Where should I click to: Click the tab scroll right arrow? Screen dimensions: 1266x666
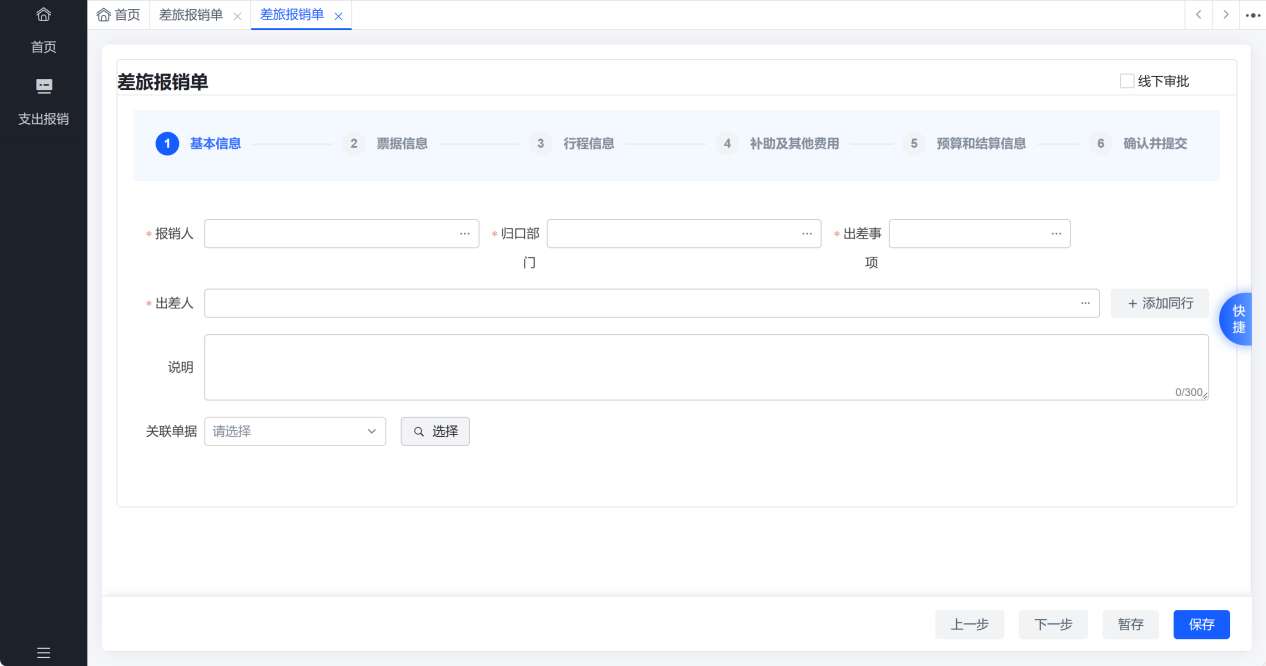[x=1226, y=15]
